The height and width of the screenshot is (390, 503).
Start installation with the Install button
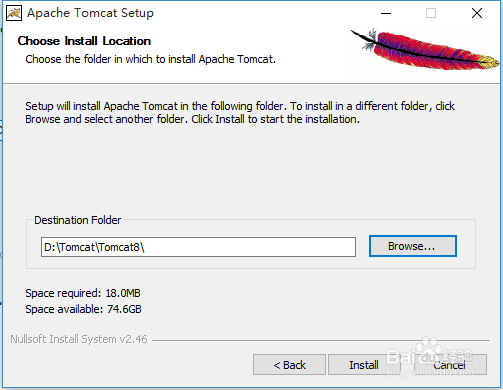pyautogui.click(x=364, y=365)
